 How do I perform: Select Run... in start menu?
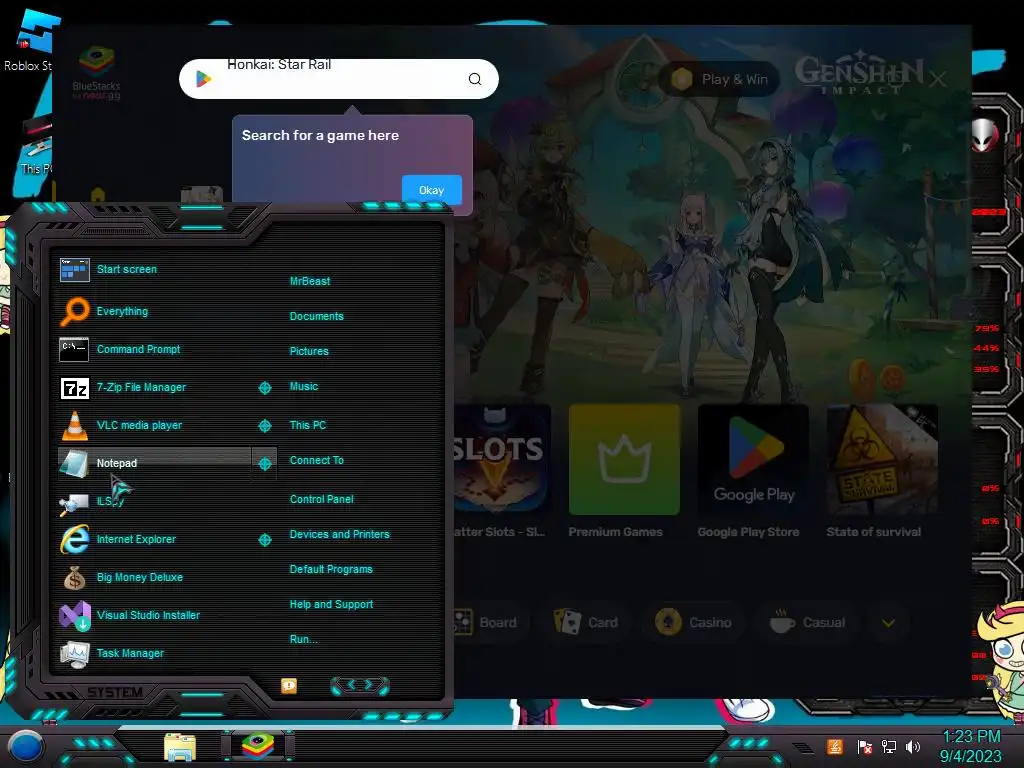[x=304, y=639]
